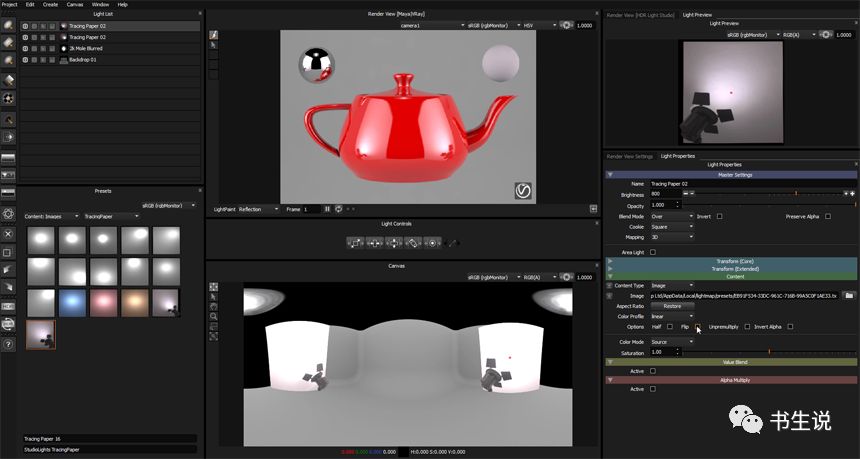The height and width of the screenshot is (459, 860).
Task: Click the hand pan tool in Canvas toolbar
Action: pyautogui.click(x=213, y=307)
